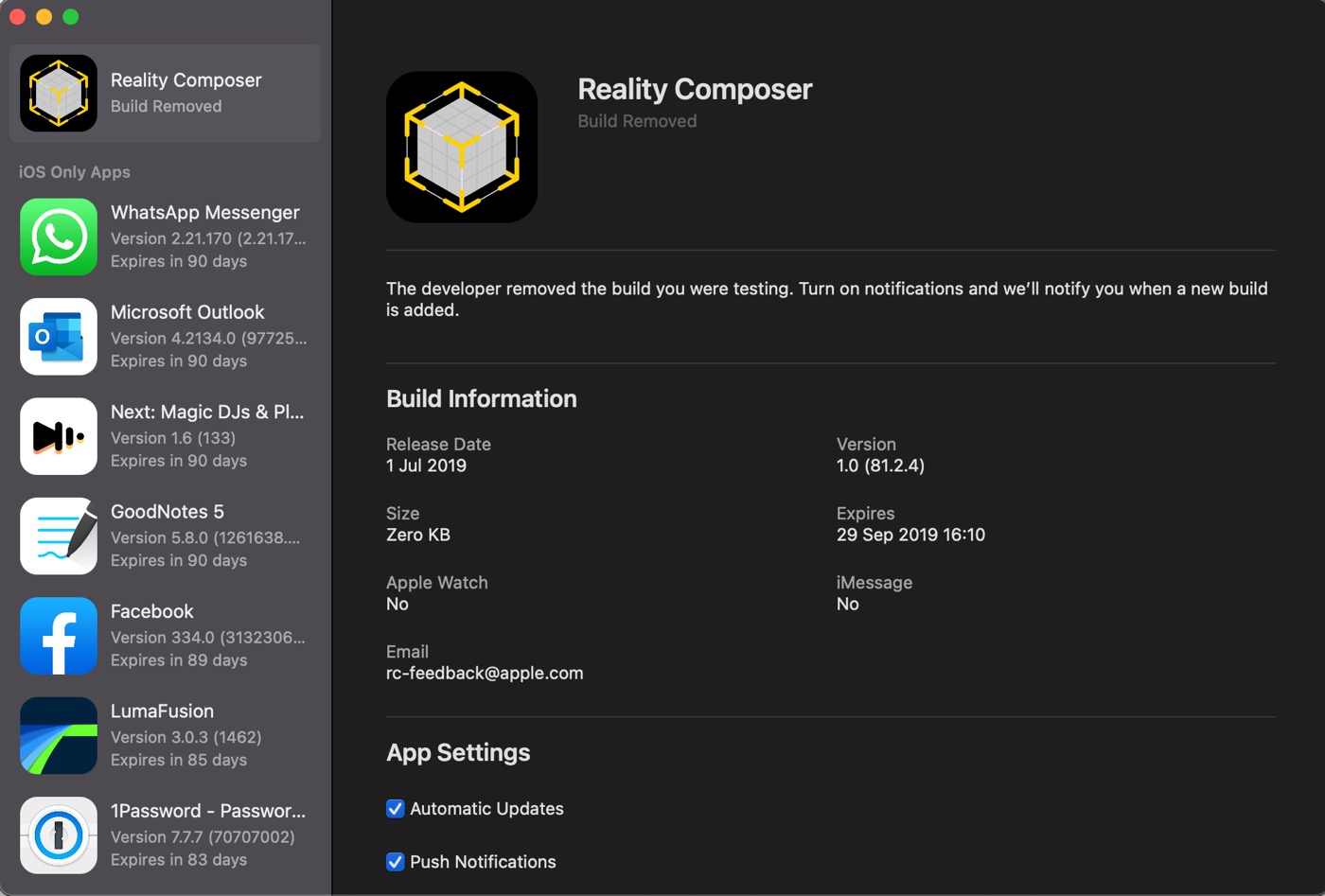Select the 'GoodNotes 5' list row title
This screenshot has height=896, width=1325.
click(x=168, y=512)
